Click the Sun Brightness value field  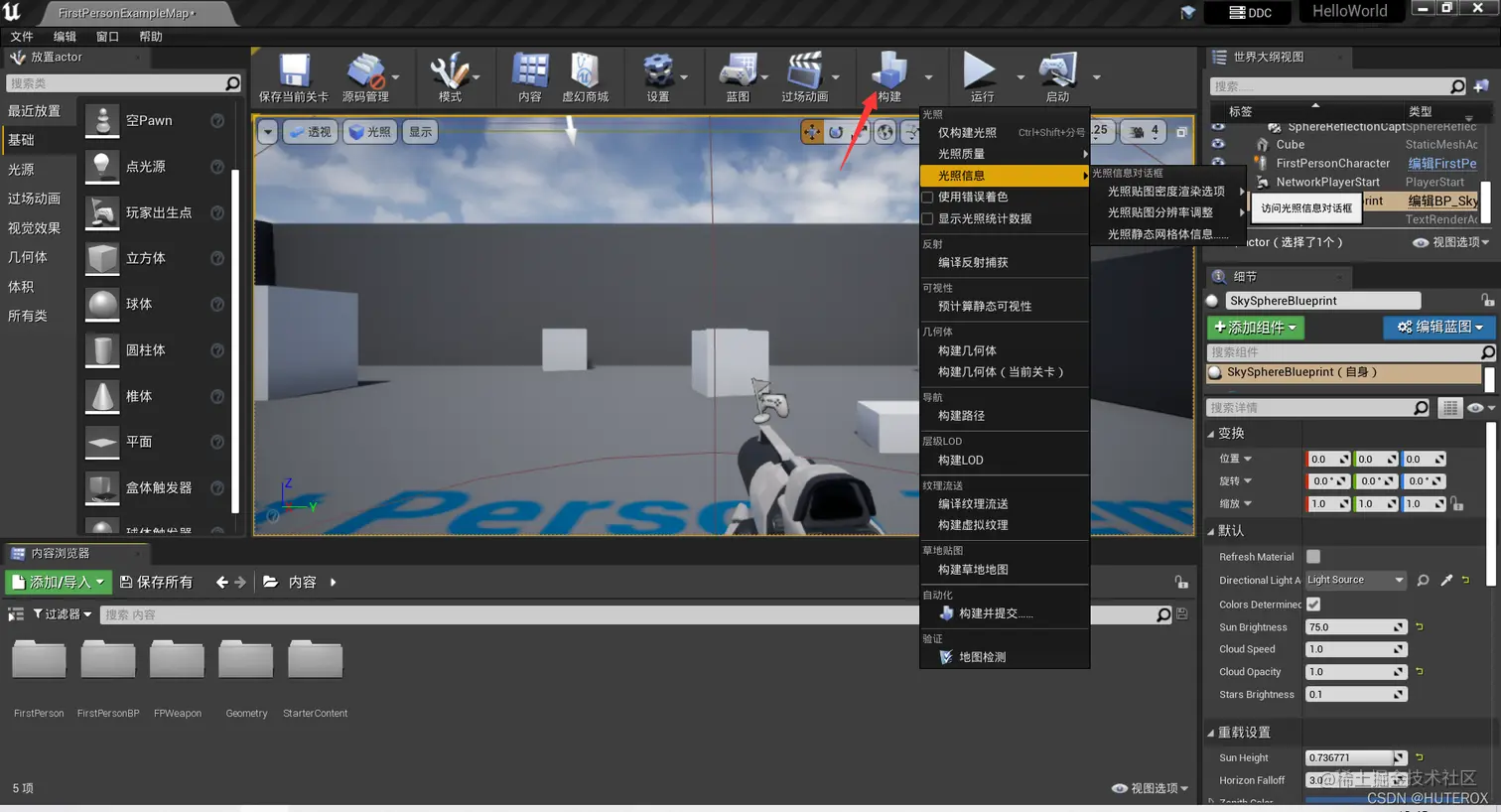pyautogui.click(x=1356, y=627)
